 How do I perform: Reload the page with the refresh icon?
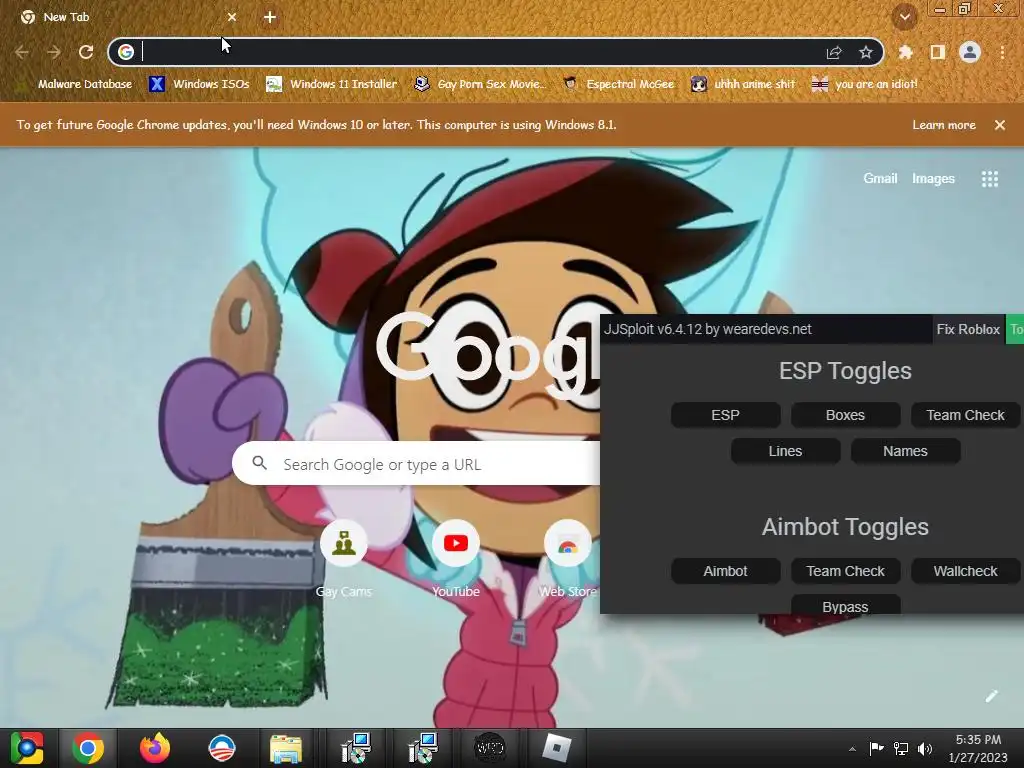(86, 52)
